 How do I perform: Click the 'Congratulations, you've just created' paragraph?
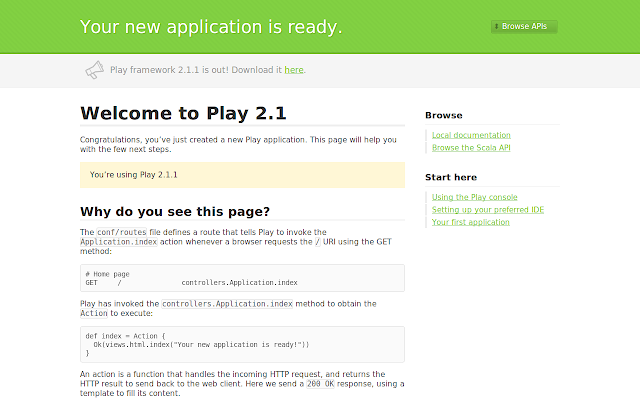point(238,144)
